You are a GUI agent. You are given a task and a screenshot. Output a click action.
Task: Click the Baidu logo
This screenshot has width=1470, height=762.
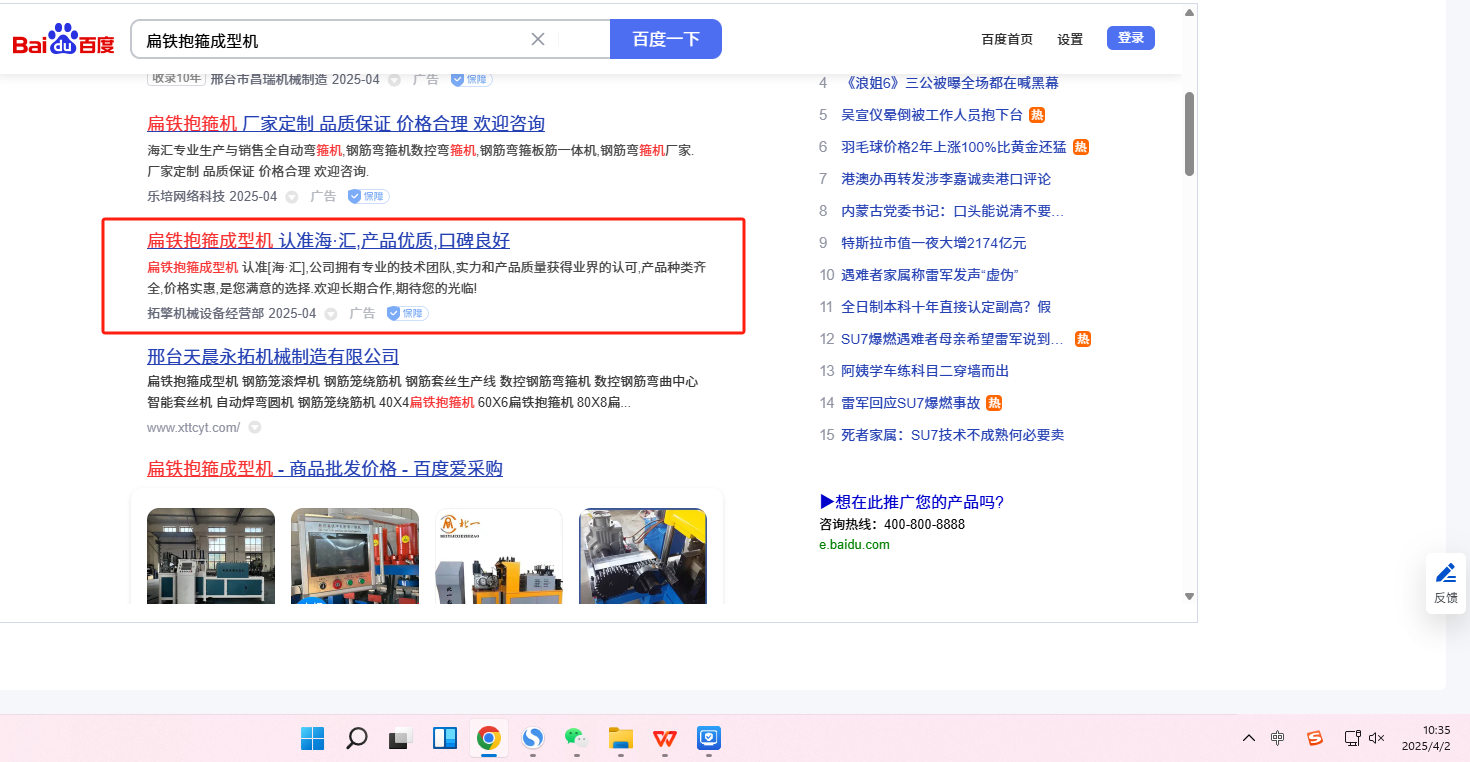[x=63, y=40]
